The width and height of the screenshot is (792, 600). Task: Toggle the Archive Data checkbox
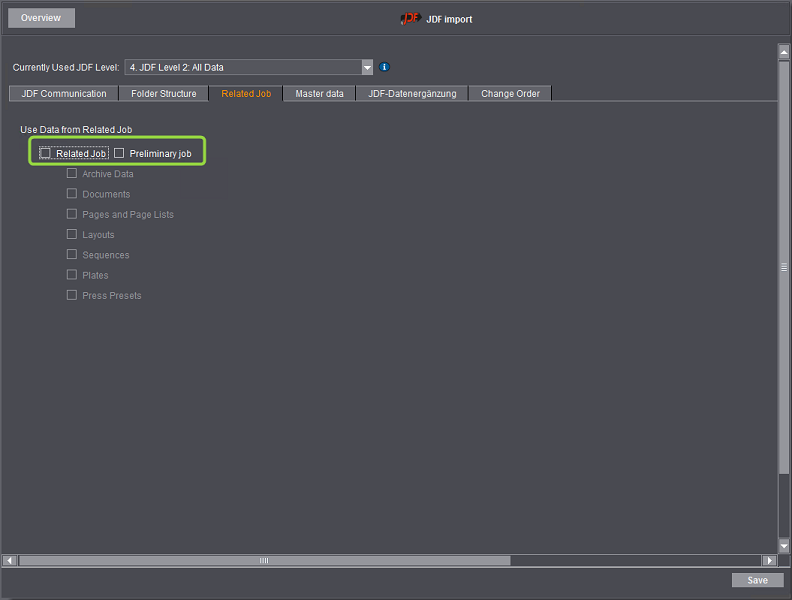(x=72, y=173)
